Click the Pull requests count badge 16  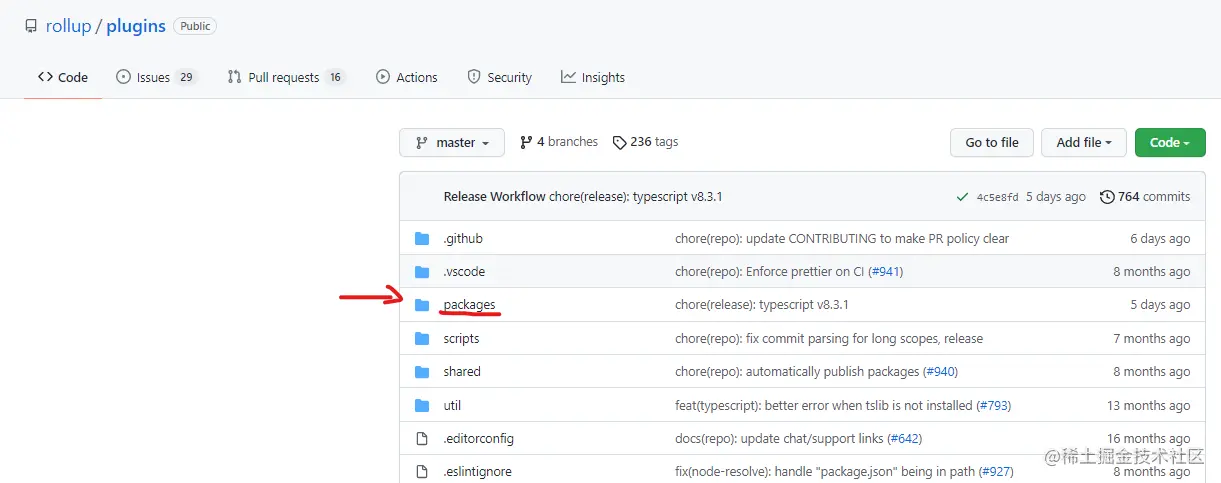coord(335,77)
